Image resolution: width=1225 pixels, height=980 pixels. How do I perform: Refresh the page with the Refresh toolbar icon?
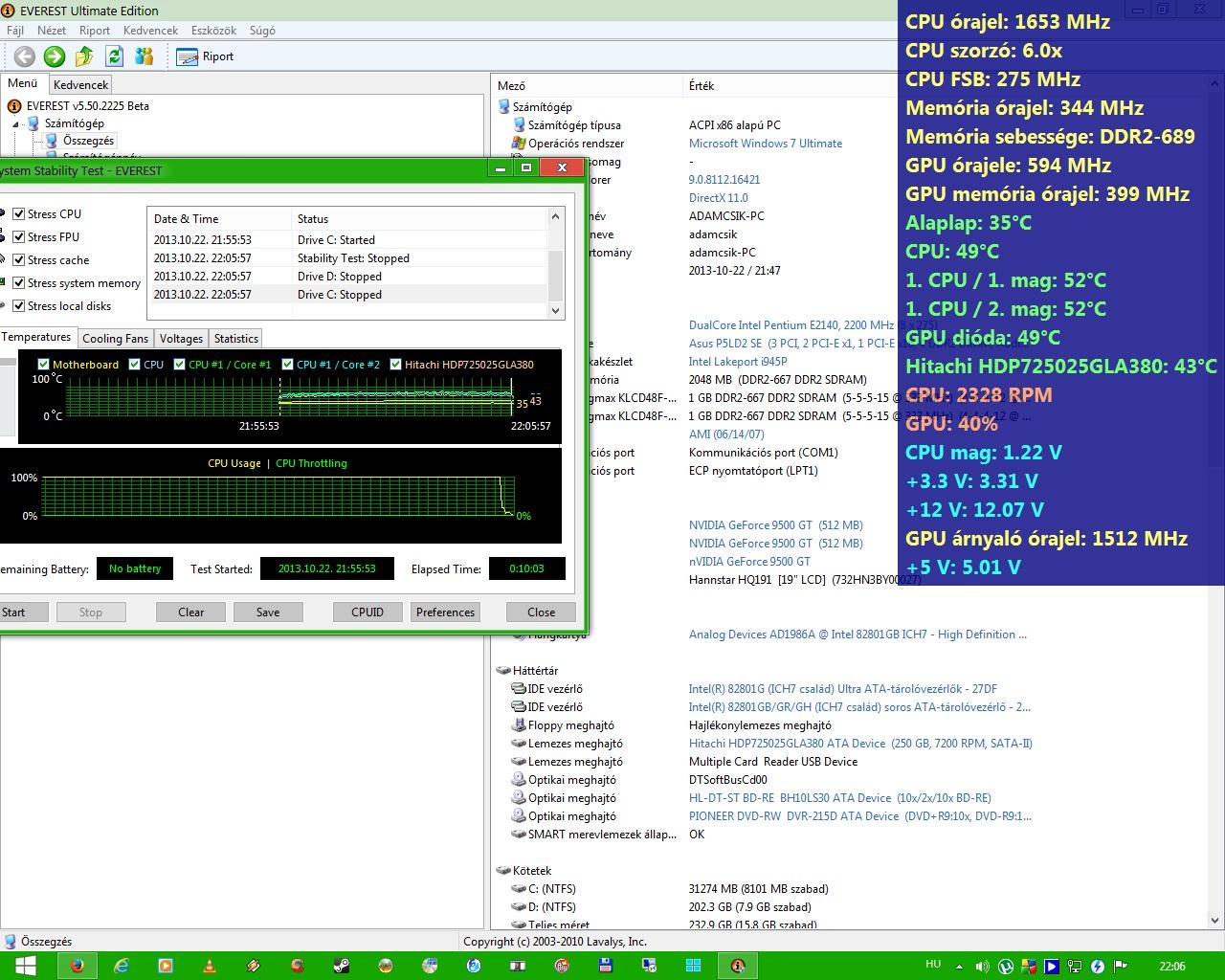114,56
